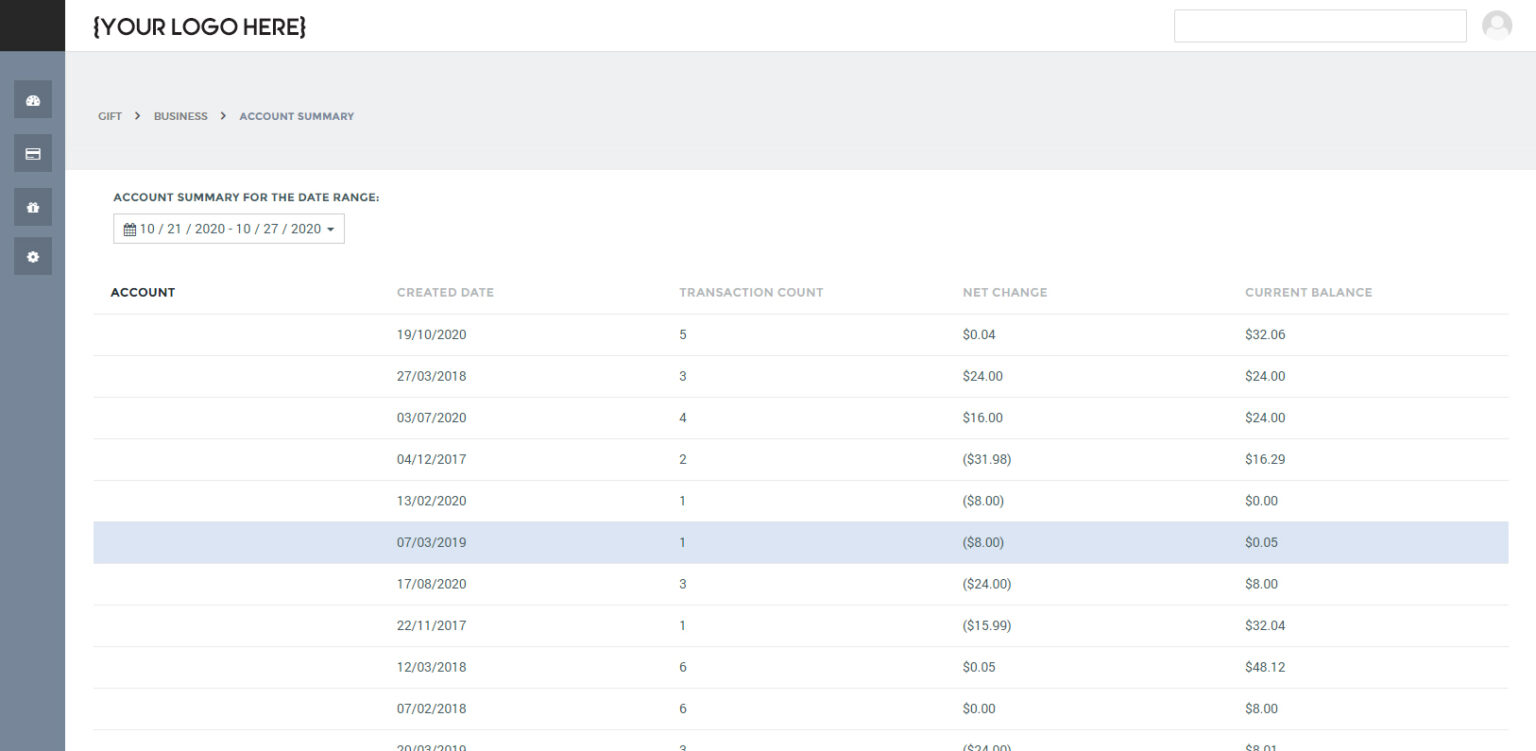Click the search field in header
This screenshot has height=751, width=1536.
[x=1319, y=26]
